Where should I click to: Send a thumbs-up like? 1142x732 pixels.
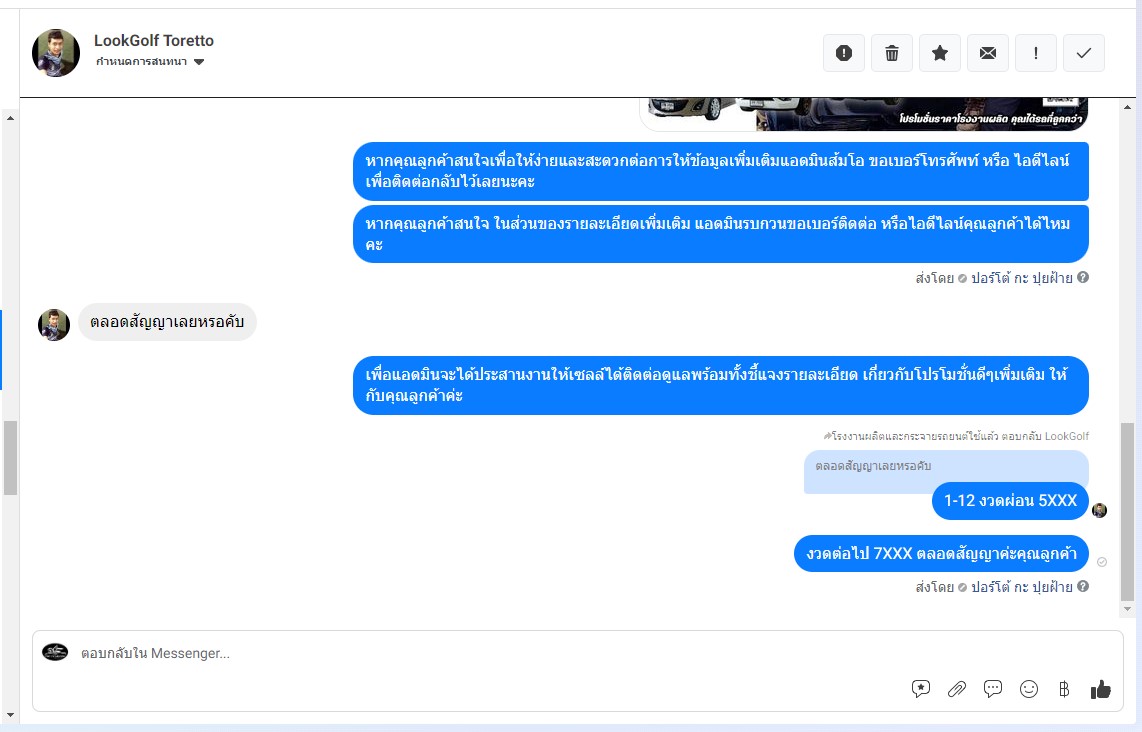click(1100, 689)
